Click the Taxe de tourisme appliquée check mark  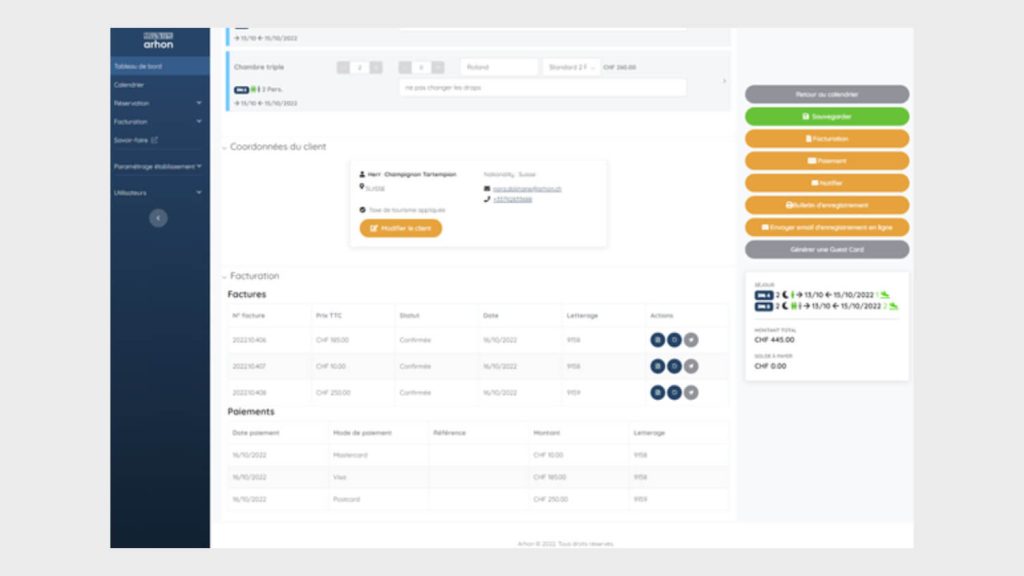pos(362,210)
